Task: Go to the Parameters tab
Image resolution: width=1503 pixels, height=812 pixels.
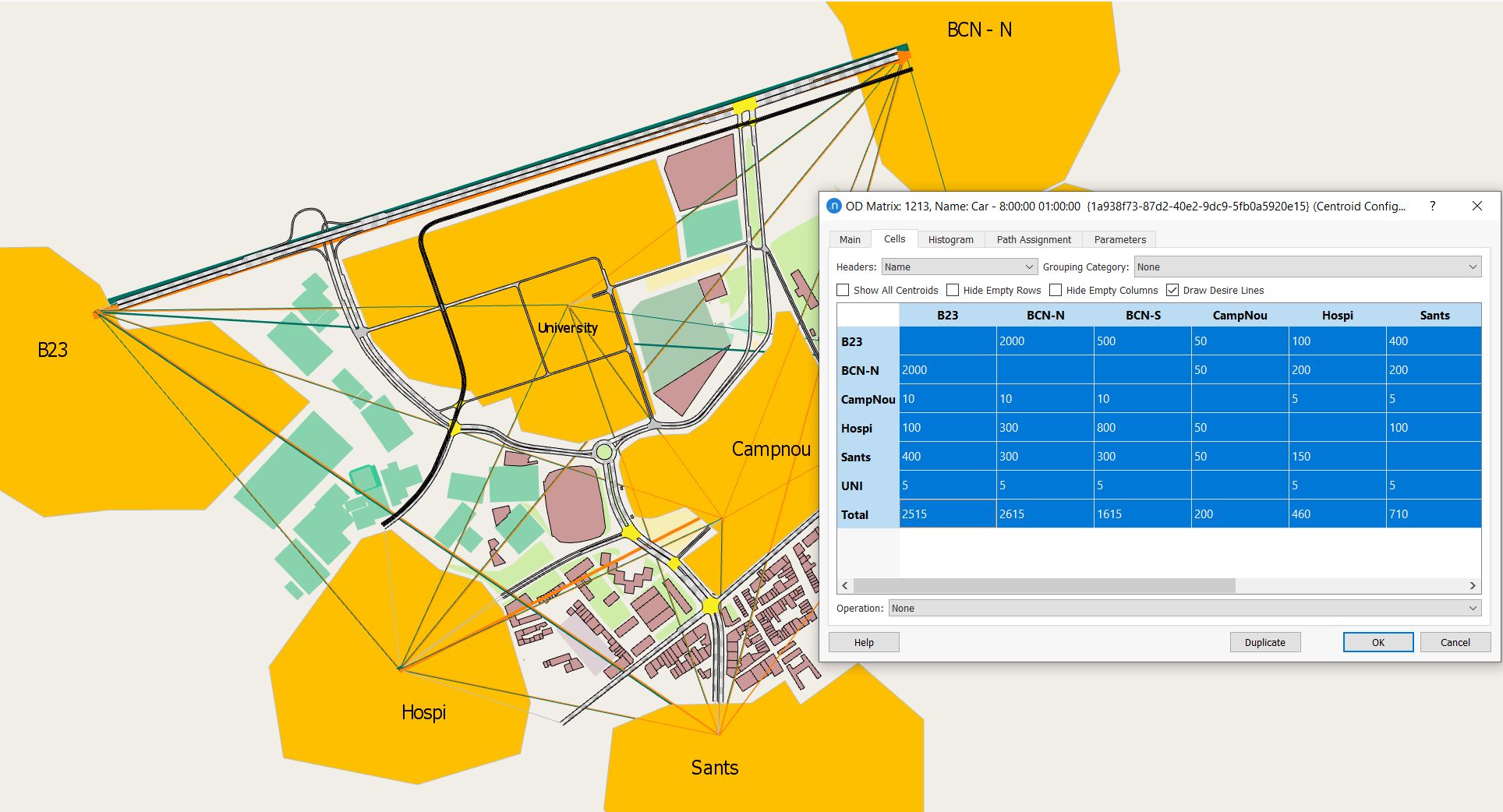Action: (1119, 239)
